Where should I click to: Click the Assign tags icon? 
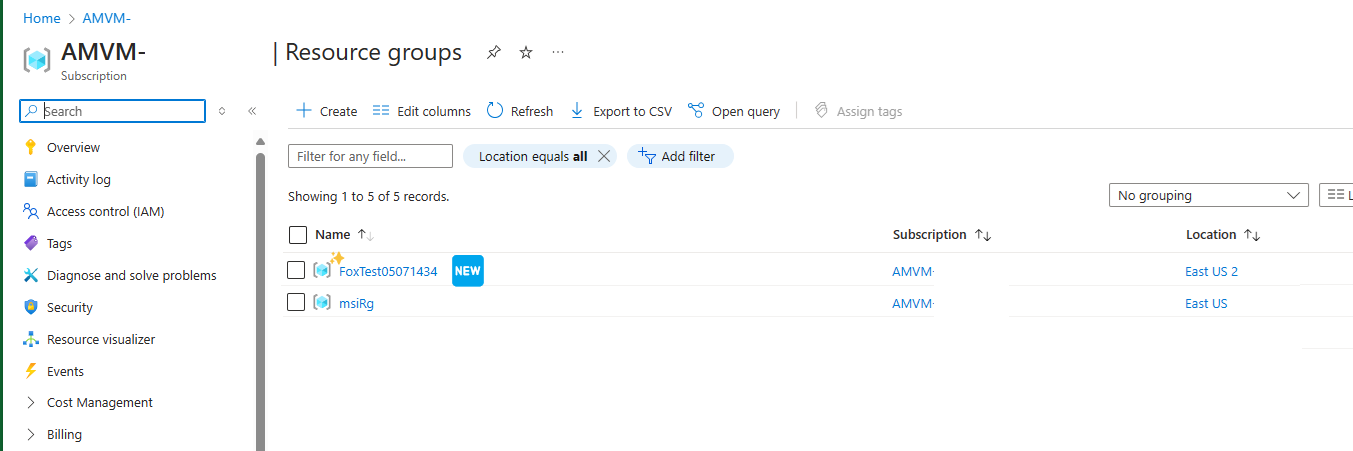[x=821, y=111]
